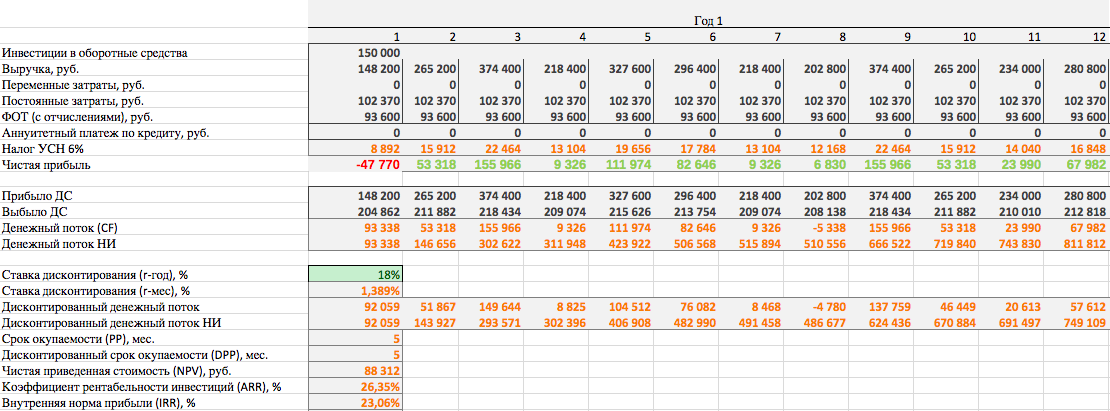Click the value next to 'Срок окупаемости (PP)'
Viewport: 1110px width, 411px height.
380,339
